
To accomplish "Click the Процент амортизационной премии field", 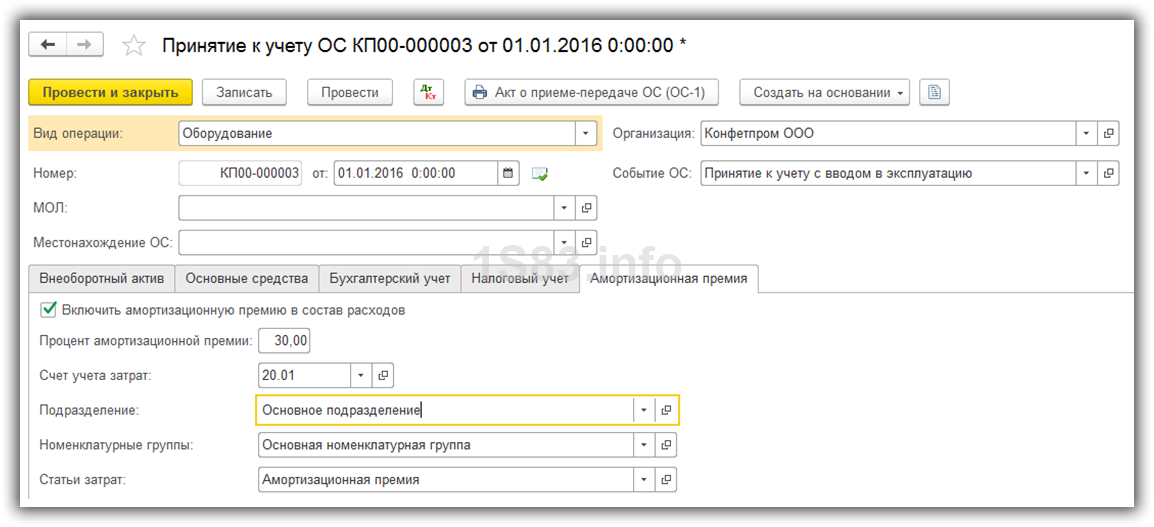I will coord(284,341).
